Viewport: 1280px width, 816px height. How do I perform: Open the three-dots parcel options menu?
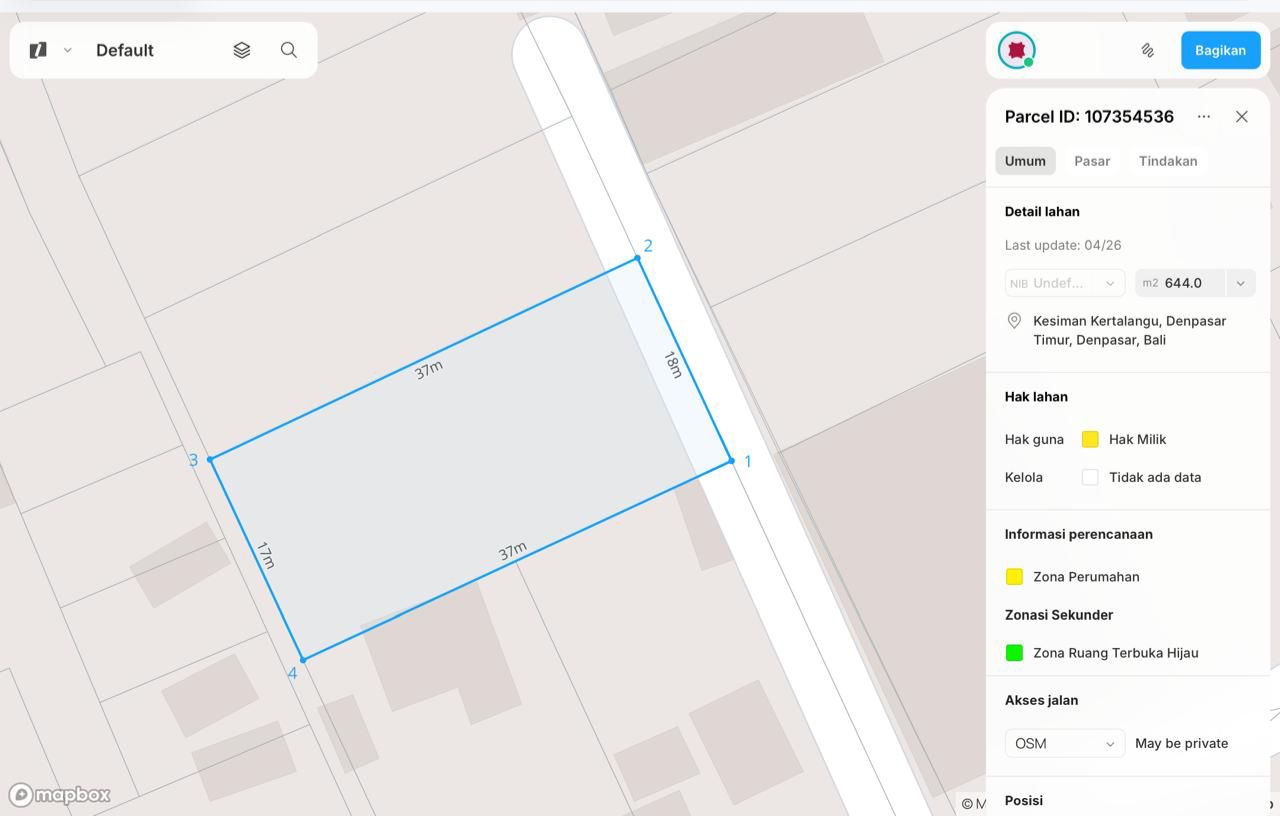(x=1204, y=117)
